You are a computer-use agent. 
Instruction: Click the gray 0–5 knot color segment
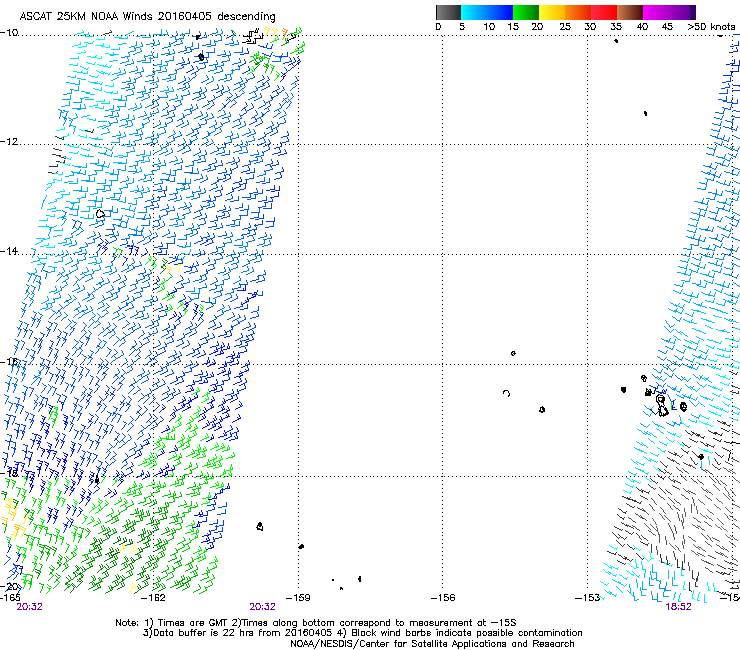point(448,12)
